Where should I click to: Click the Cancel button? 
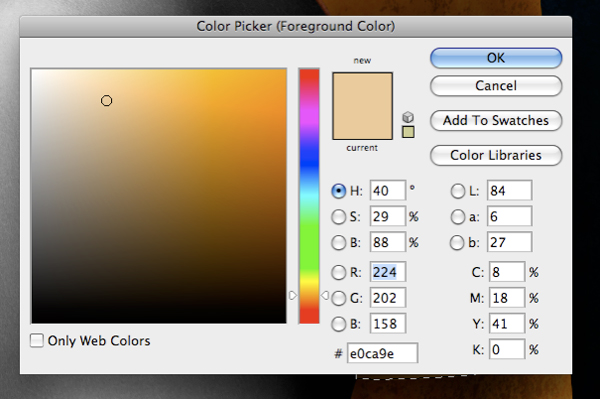coord(496,86)
